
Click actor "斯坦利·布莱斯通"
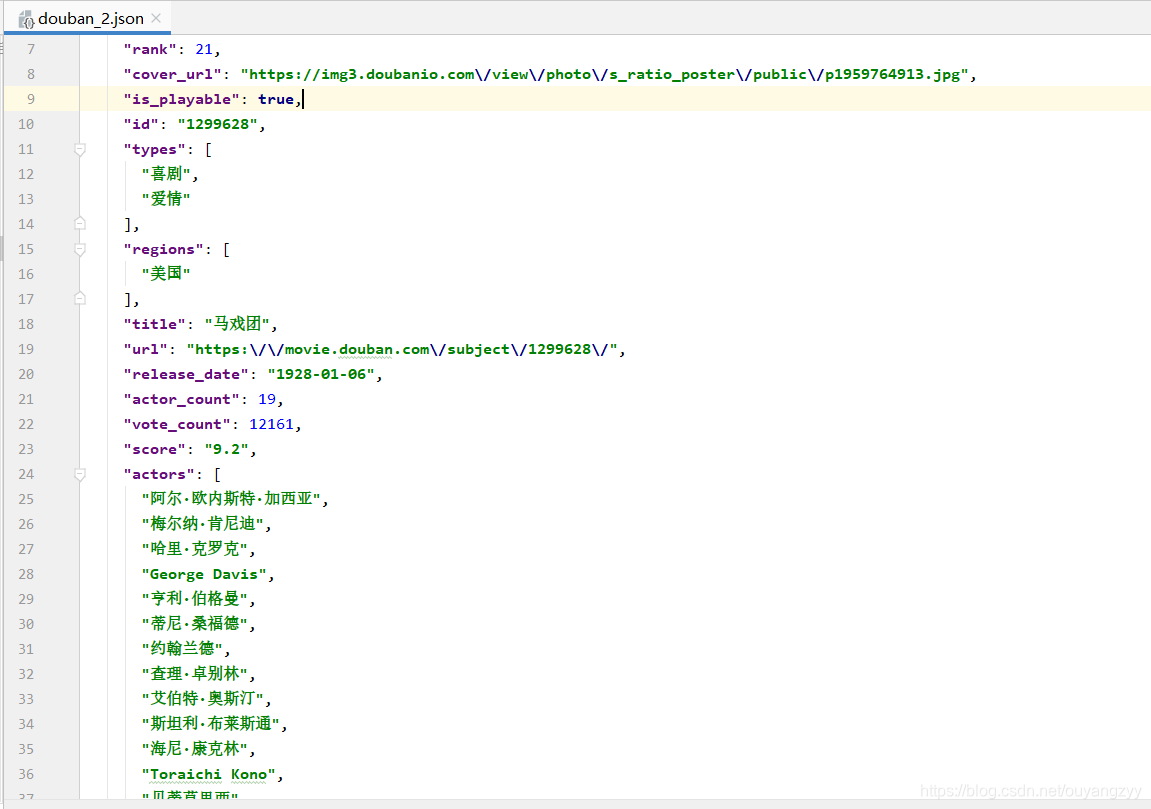pos(211,724)
